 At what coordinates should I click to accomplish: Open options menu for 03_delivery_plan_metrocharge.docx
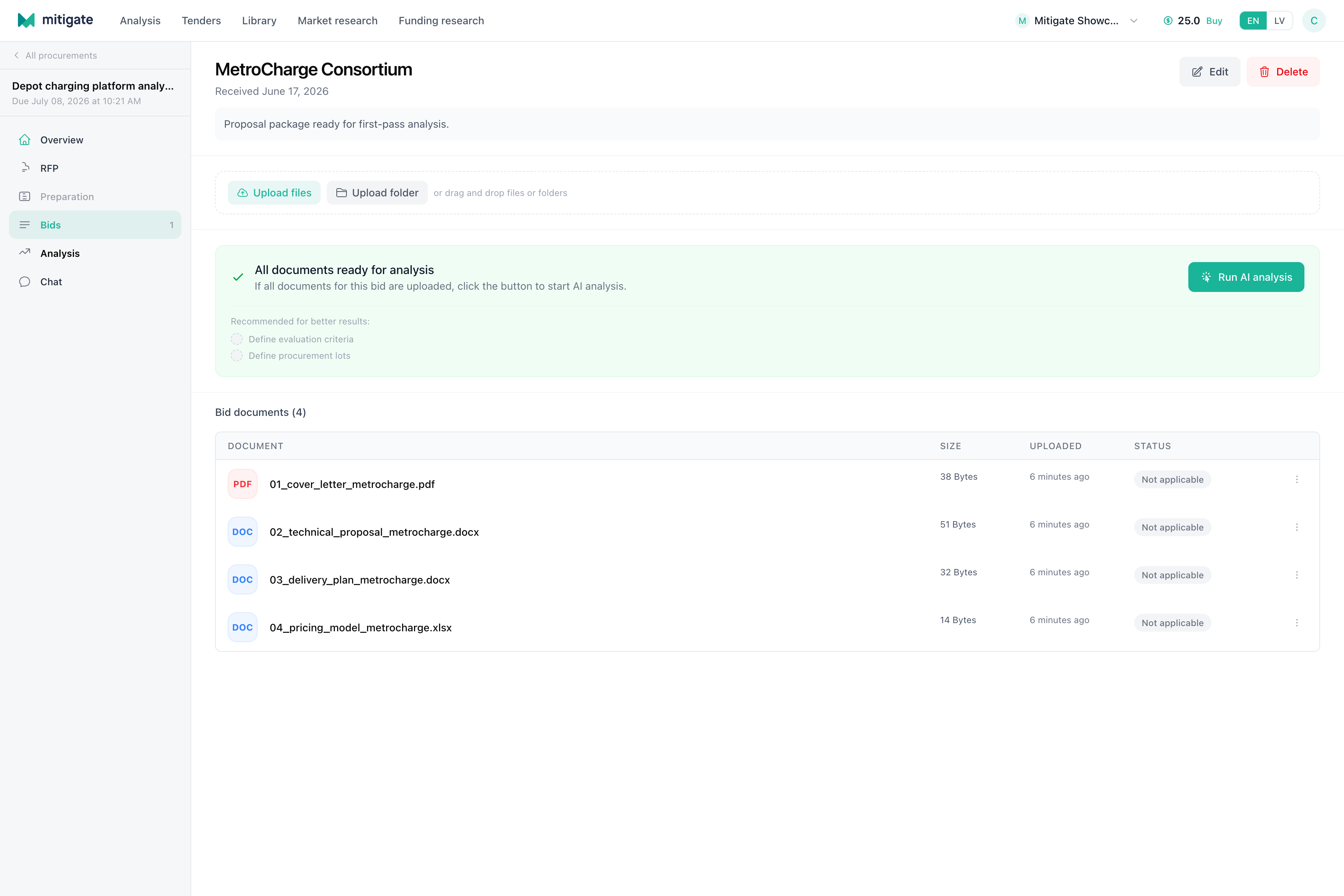click(x=1297, y=575)
